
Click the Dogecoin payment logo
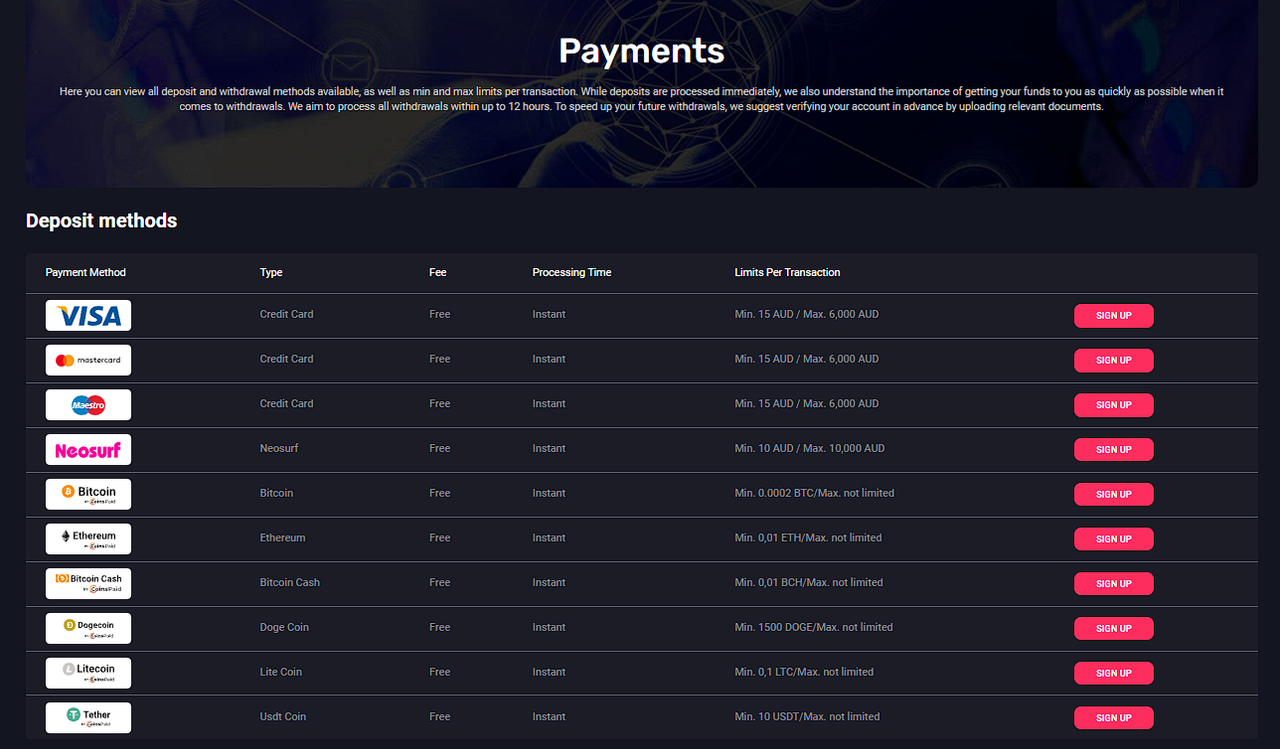[x=88, y=628]
